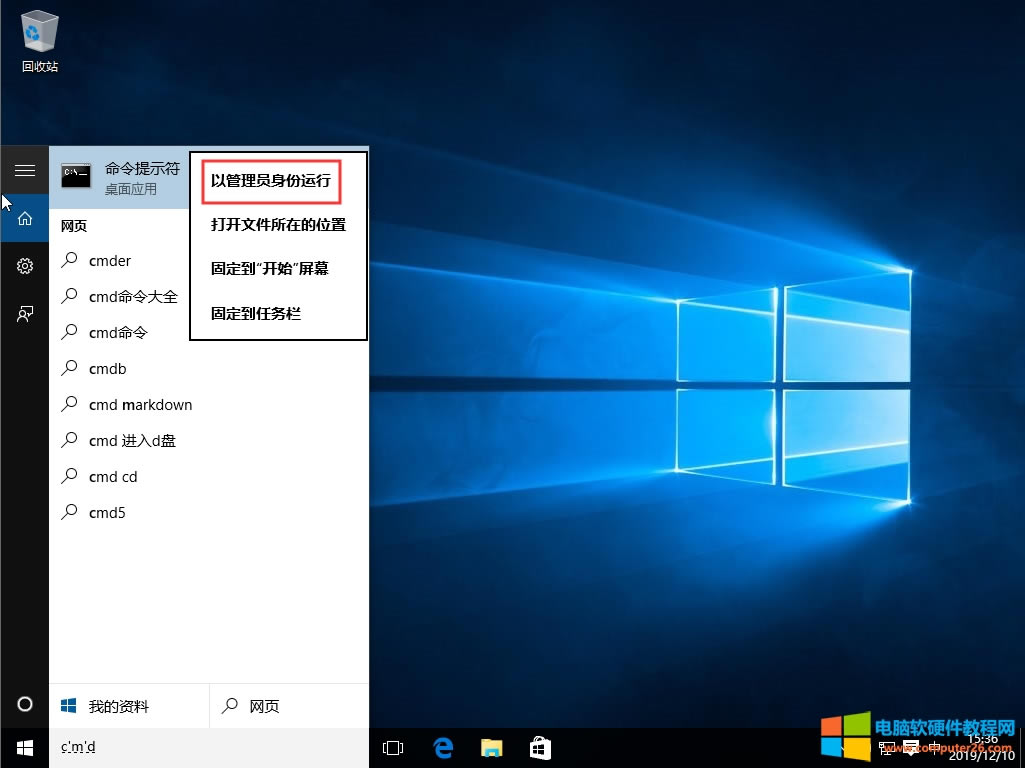The image size is (1025, 768).
Task: Click the feedback icon in sidebar
Action: (25, 314)
